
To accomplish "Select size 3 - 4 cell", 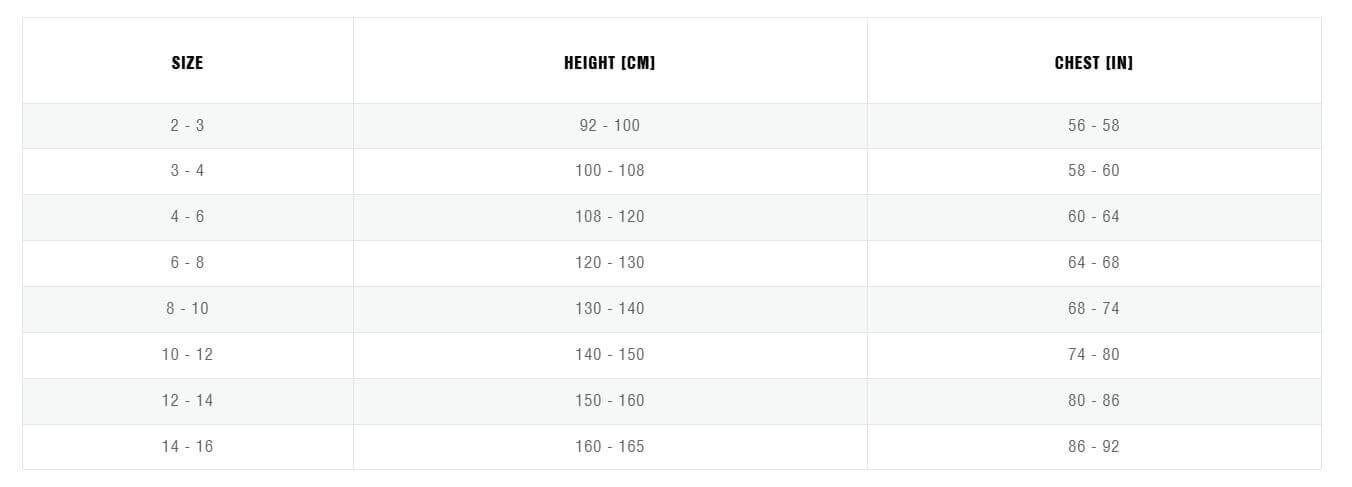I will 187,170.
